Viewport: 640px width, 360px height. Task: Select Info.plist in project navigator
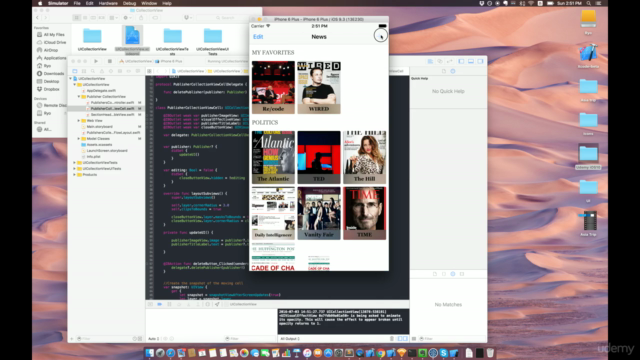[93, 157]
